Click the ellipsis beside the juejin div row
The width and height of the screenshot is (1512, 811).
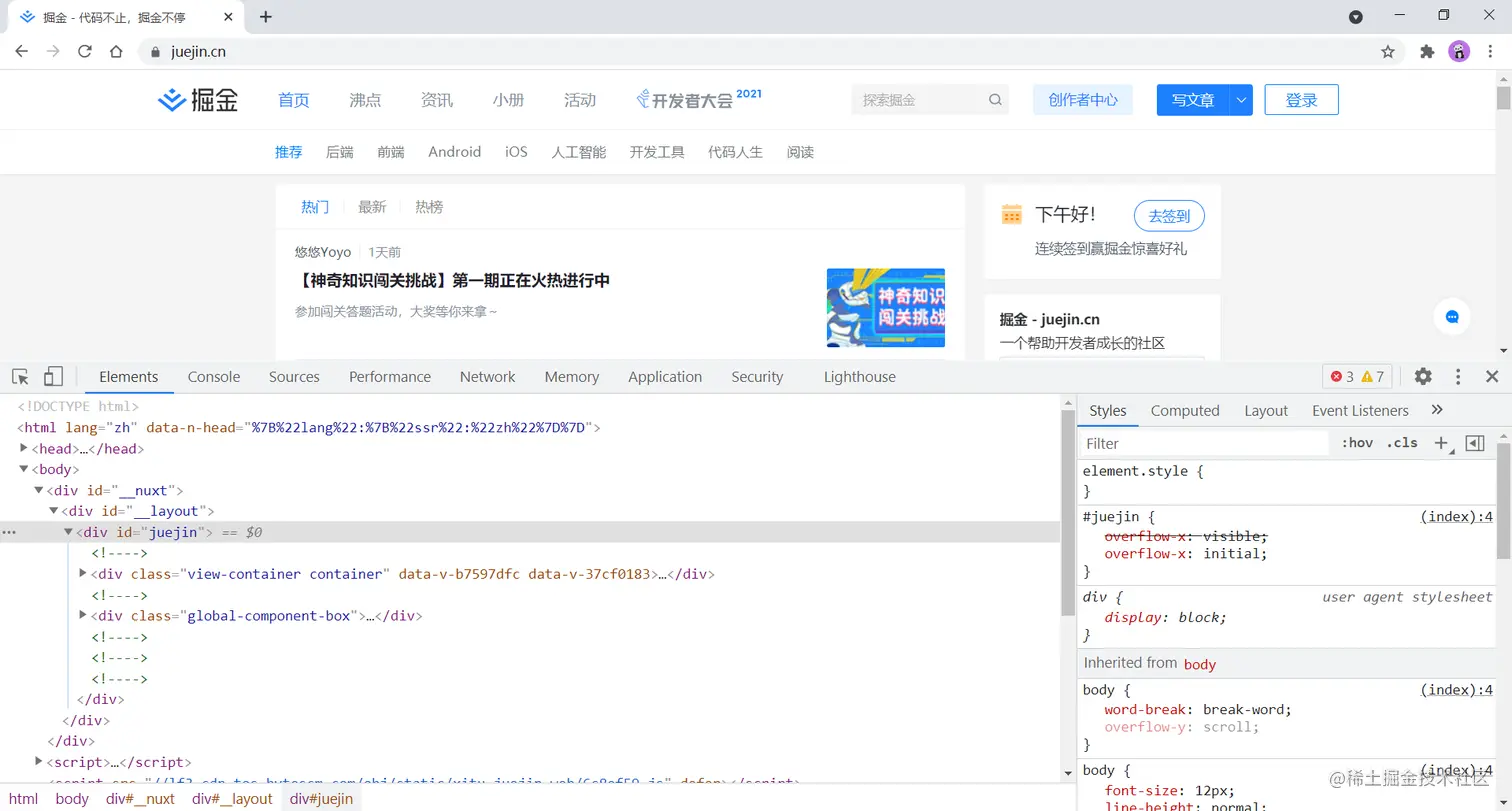click(9, 533)
